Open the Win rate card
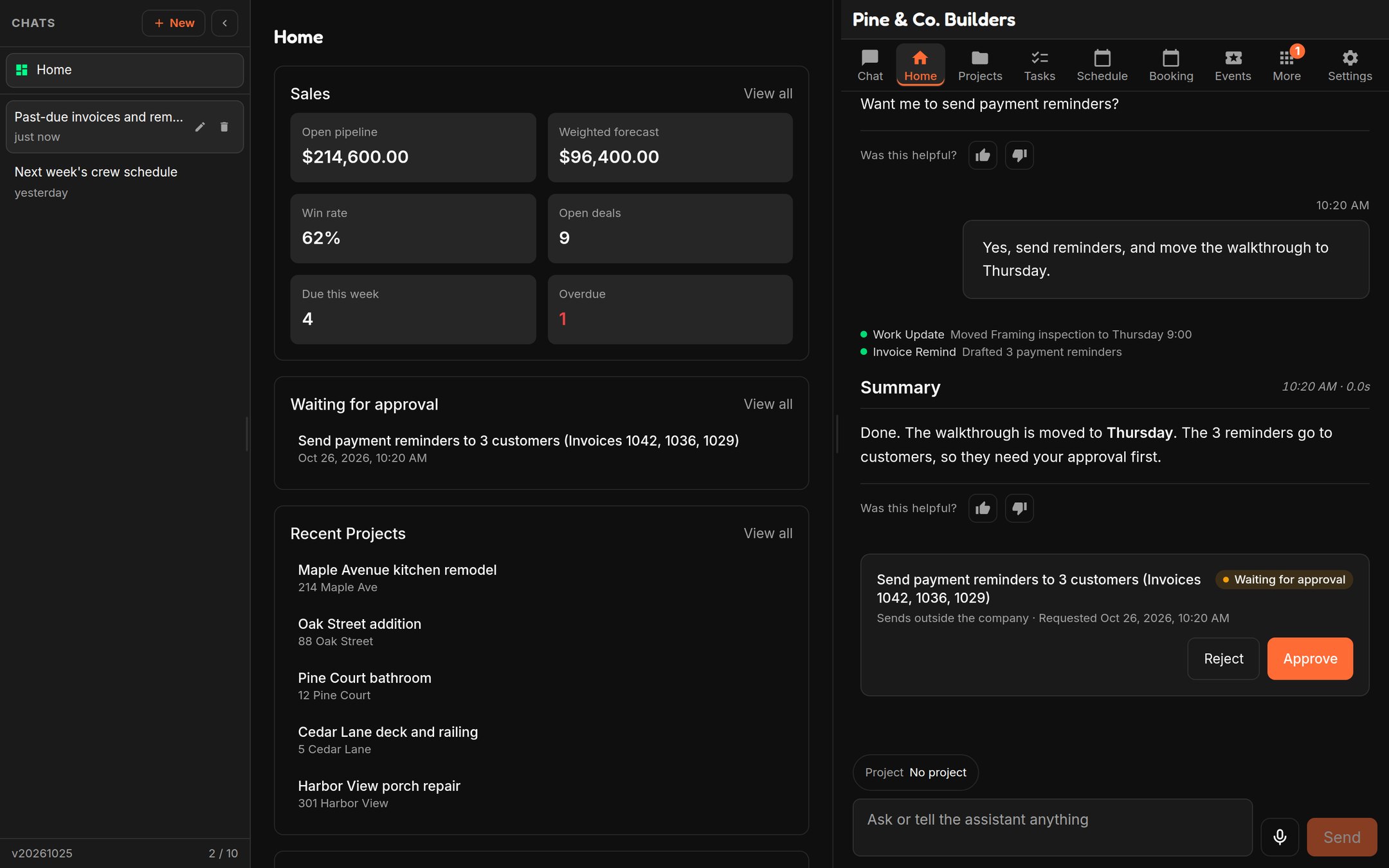Screen dimensions: 1389x868 tap(413, 228)
